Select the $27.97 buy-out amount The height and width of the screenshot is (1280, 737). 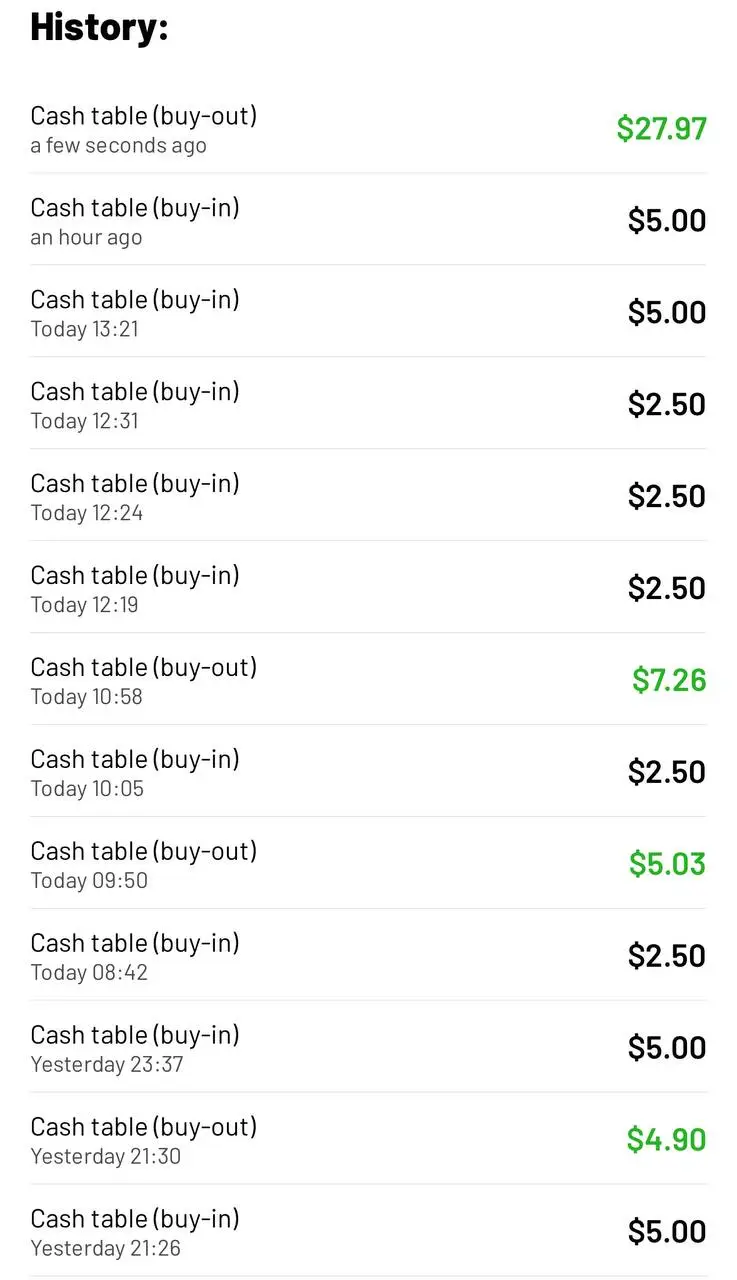coord(662,128)
